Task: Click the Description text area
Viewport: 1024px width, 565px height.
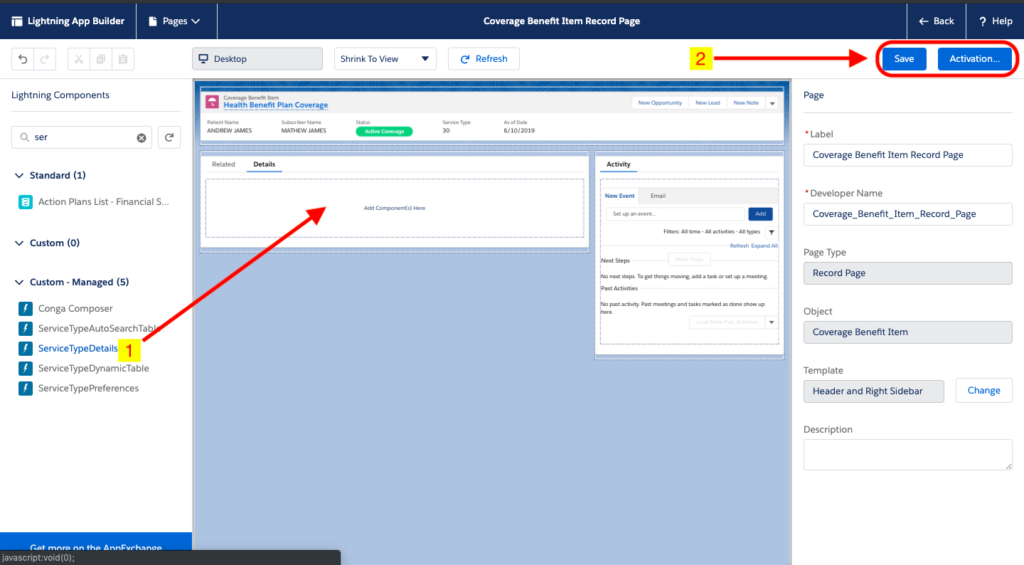Action: [908, 454]
